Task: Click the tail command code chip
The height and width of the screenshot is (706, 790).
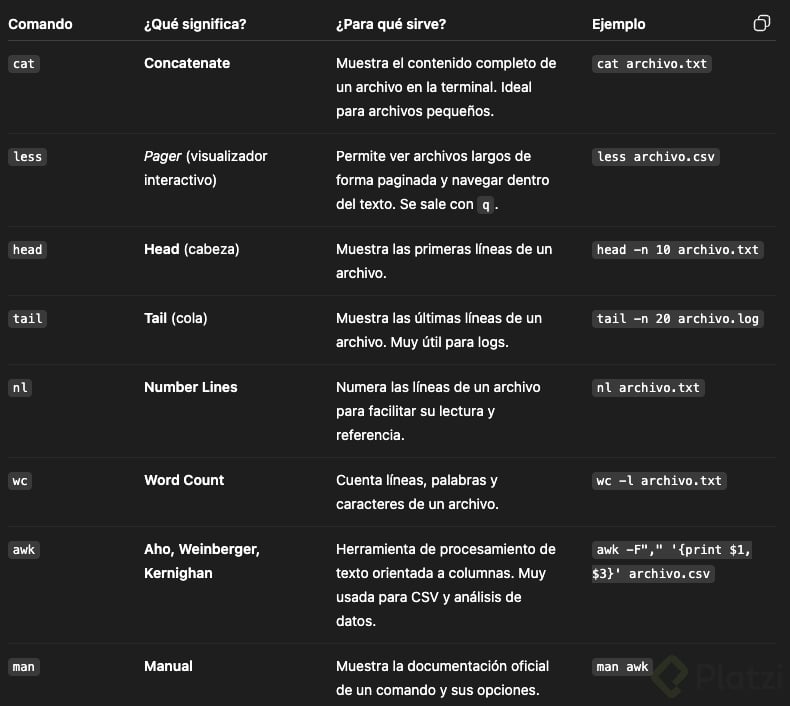Action: pos(27,319)
